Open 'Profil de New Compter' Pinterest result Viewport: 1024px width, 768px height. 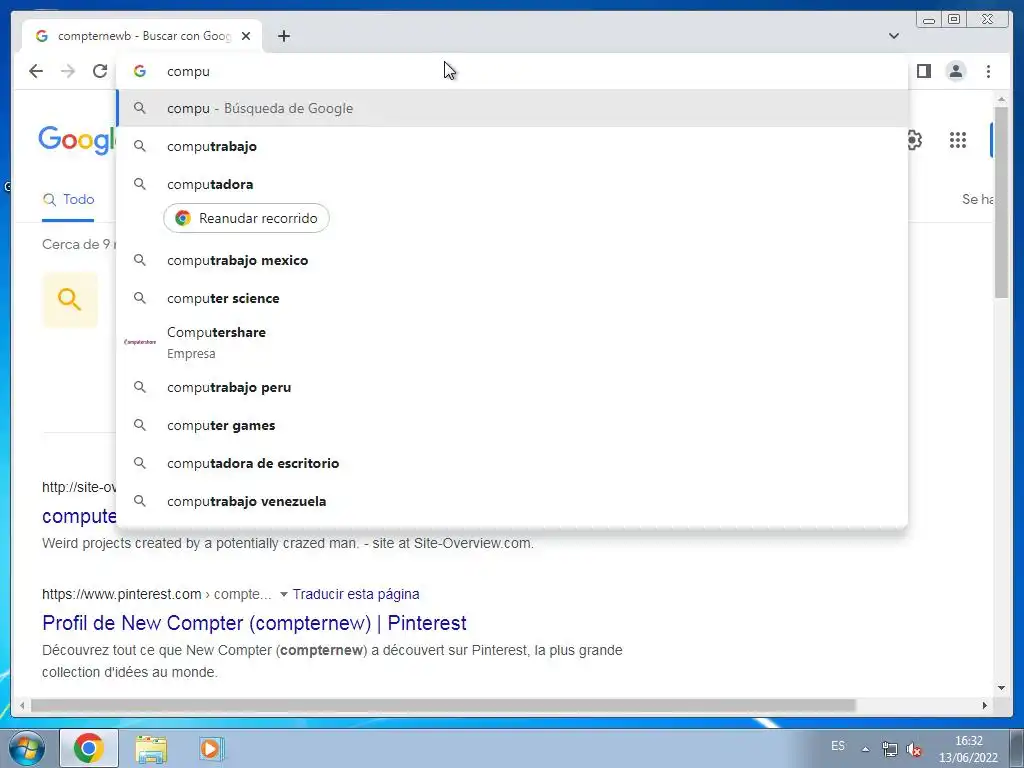click(254, 623)
